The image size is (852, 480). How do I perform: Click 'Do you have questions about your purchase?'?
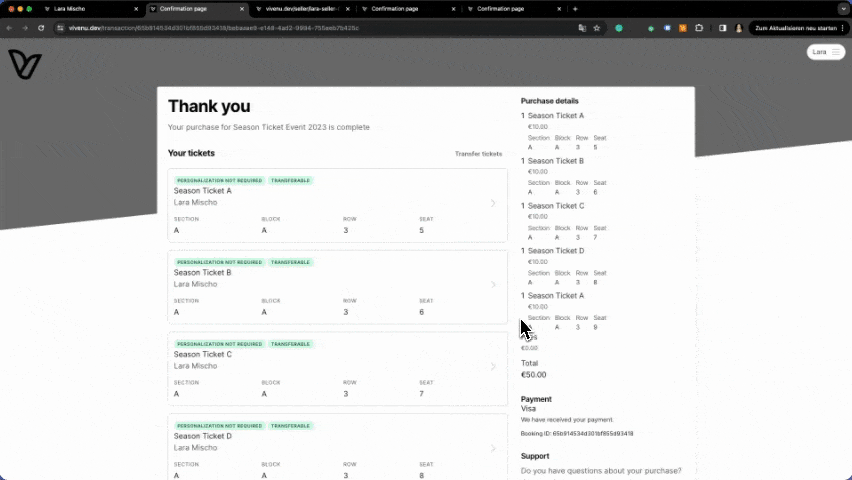[601, 471]
